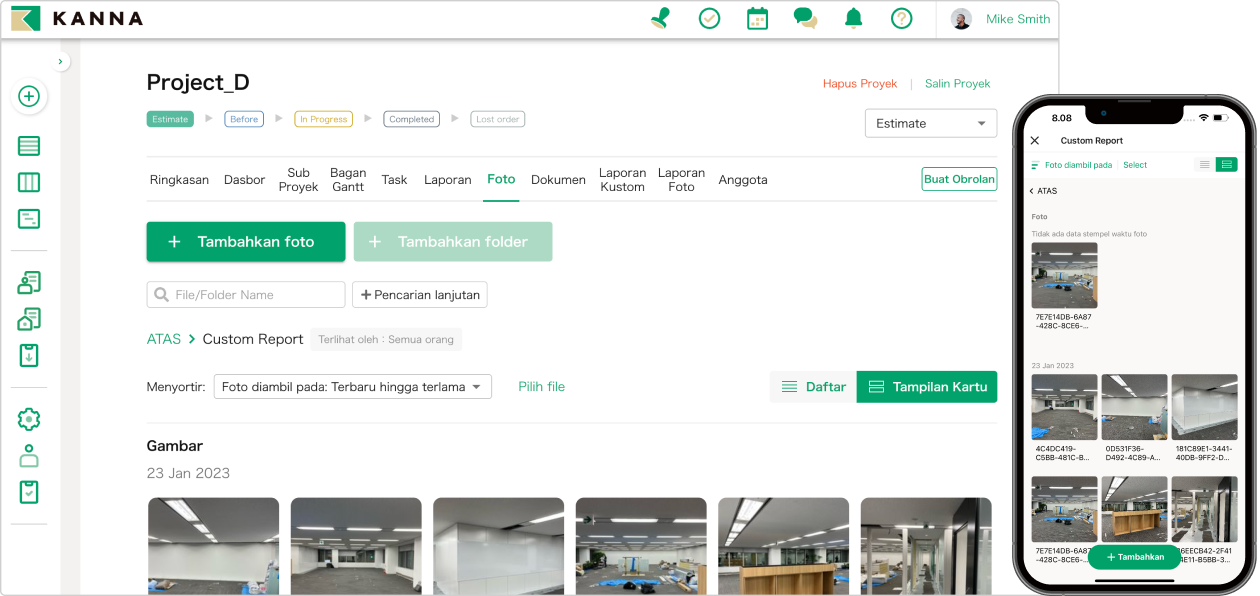Switch to Tampilan Kartu card view
Viewport: 1260px width, 596px height.
click(927, 387)
